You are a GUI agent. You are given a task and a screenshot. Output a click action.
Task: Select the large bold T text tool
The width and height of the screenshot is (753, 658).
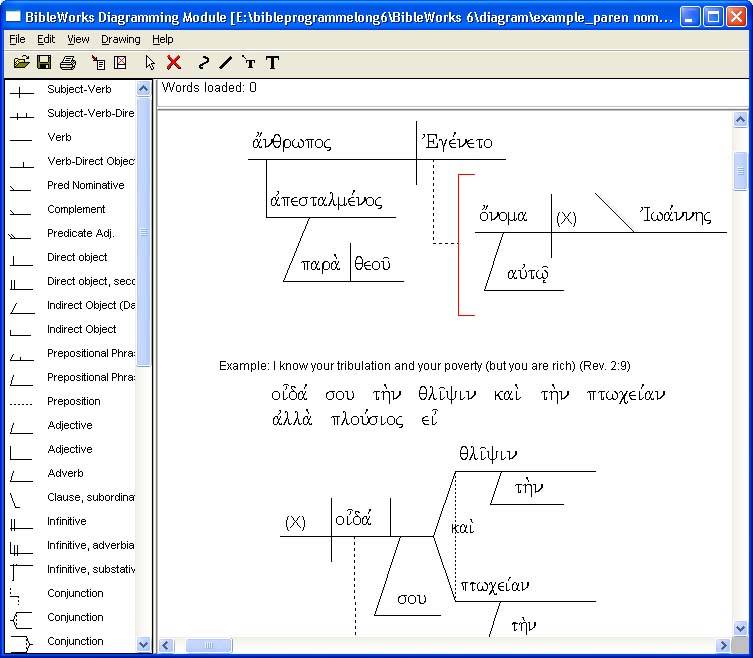point(272,62)
